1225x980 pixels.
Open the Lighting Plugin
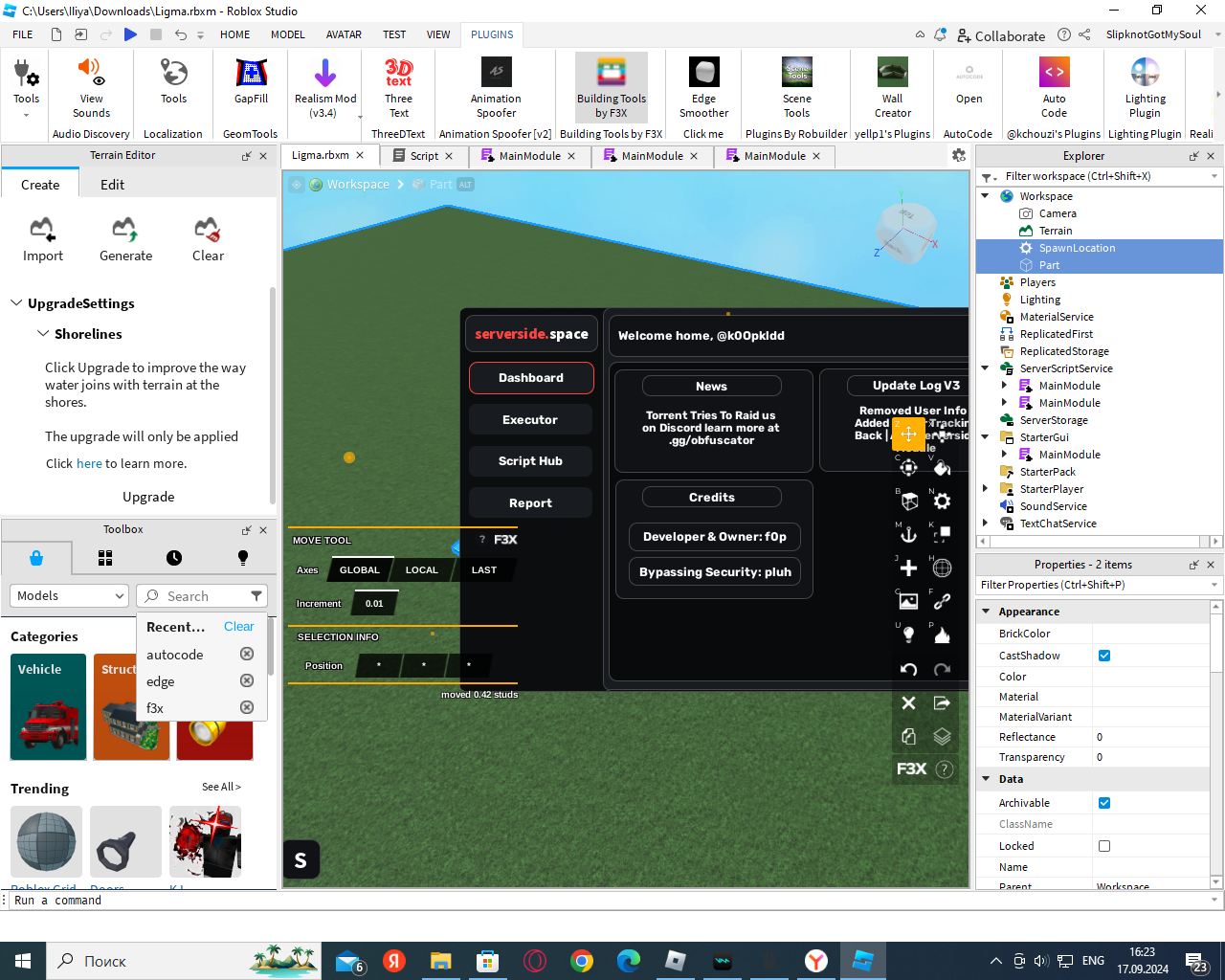pyautogui.click(x=1145, y=87)
